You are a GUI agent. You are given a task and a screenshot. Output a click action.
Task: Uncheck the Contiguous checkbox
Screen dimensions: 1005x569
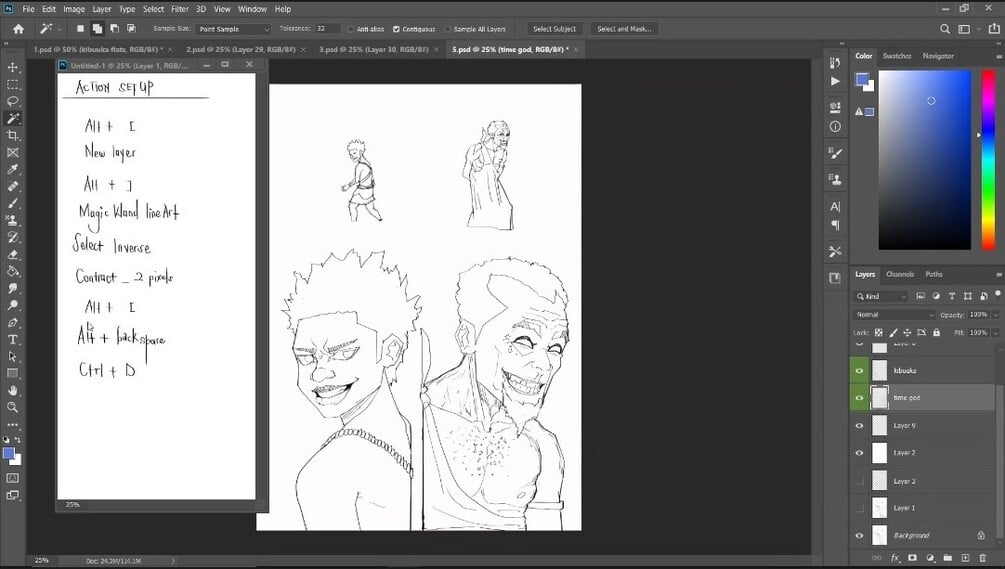click(x=396, y=29)
